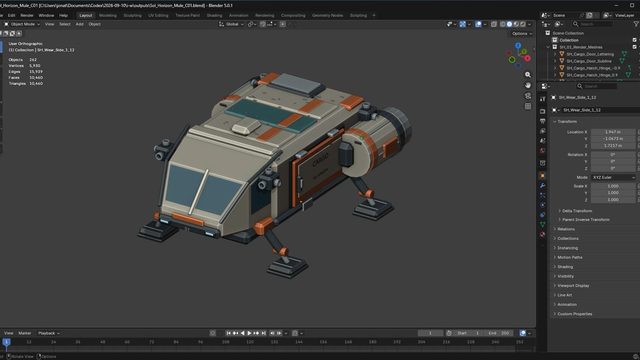Click the timeline play forward button
This screenshot has height=360, width=640.
tap(249, 333)
